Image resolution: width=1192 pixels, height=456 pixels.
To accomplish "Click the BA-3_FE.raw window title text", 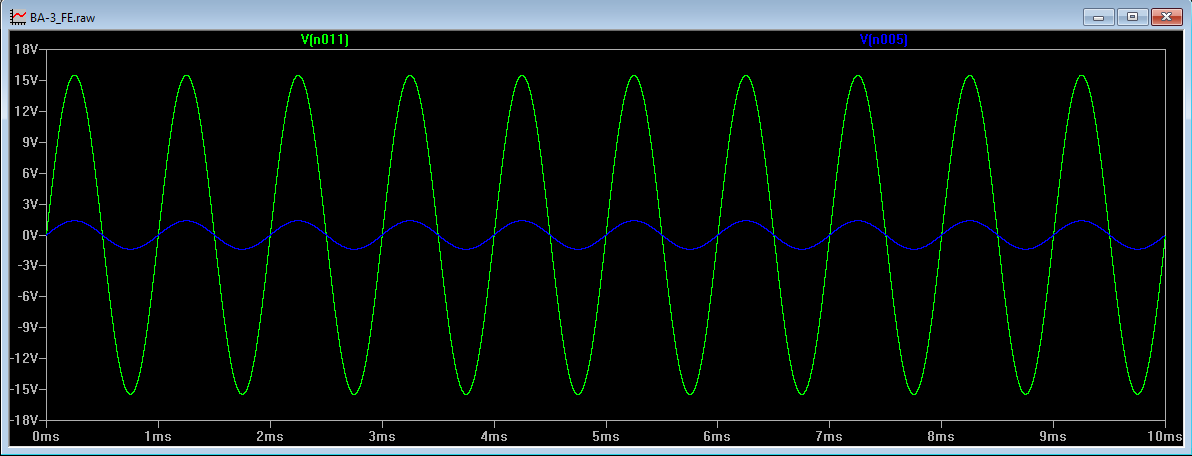I will (x=62, y=17).
